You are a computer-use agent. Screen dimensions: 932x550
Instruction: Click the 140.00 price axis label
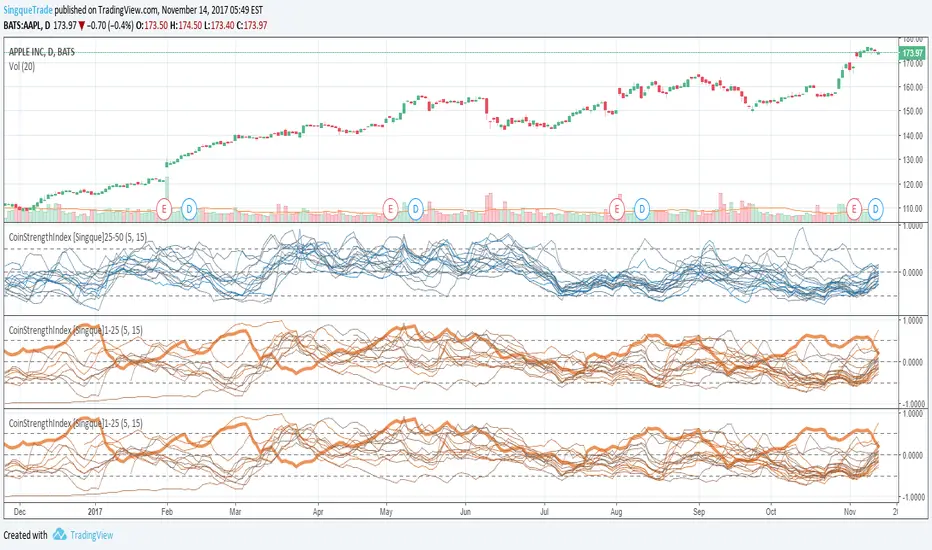coord(912,136)
